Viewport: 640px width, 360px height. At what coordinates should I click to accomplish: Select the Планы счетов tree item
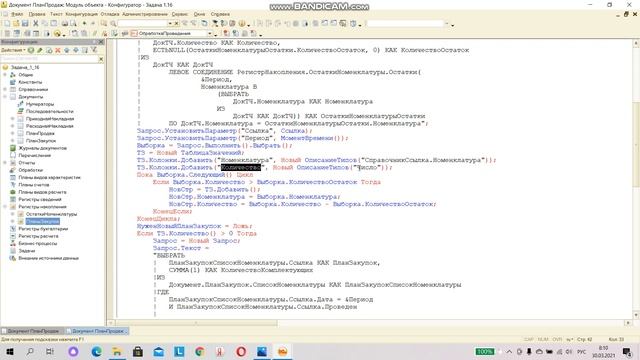point(33,185)
